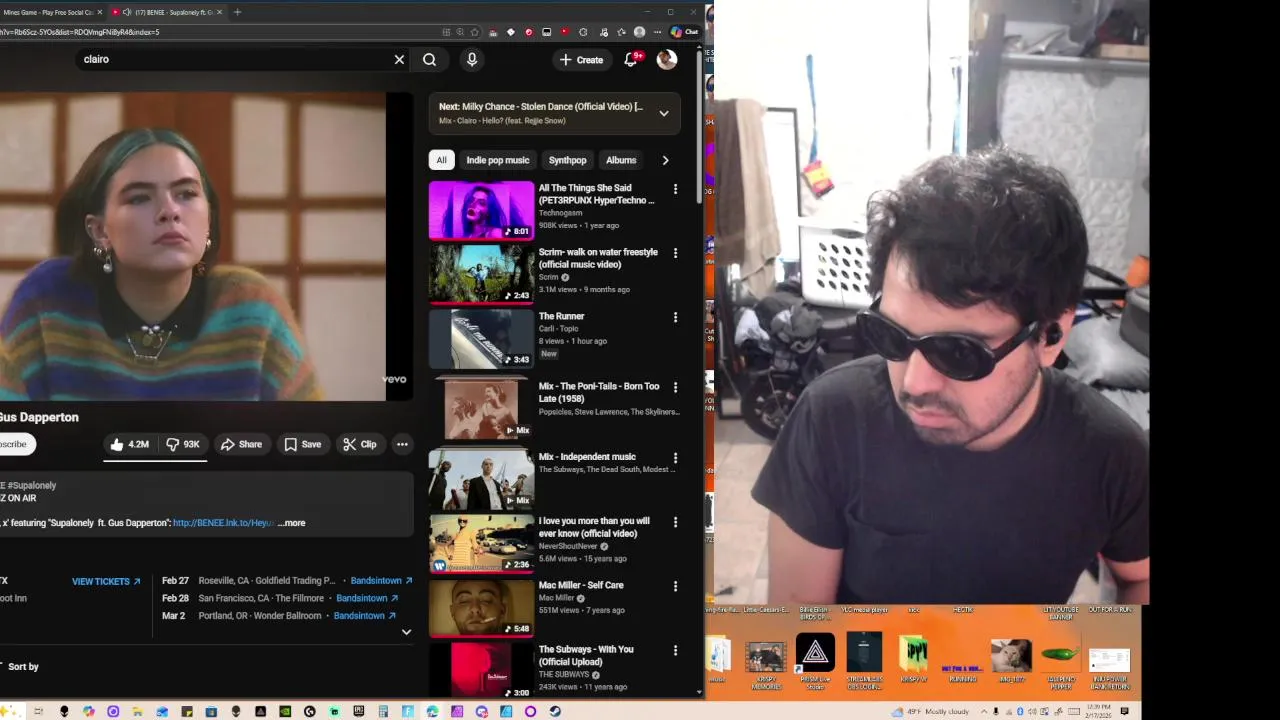
Task: Open Mac Miller Self Care thumbnail
Action: [x=482, y=607]
